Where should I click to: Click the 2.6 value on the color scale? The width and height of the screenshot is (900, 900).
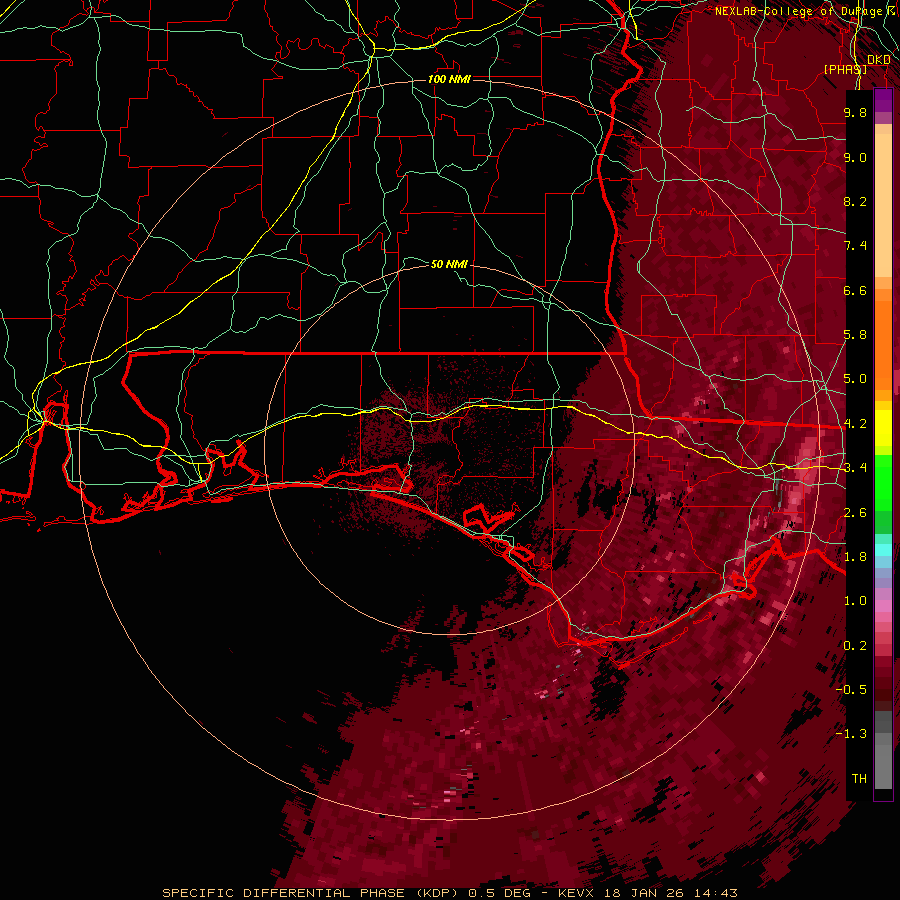tap(855, 513)
